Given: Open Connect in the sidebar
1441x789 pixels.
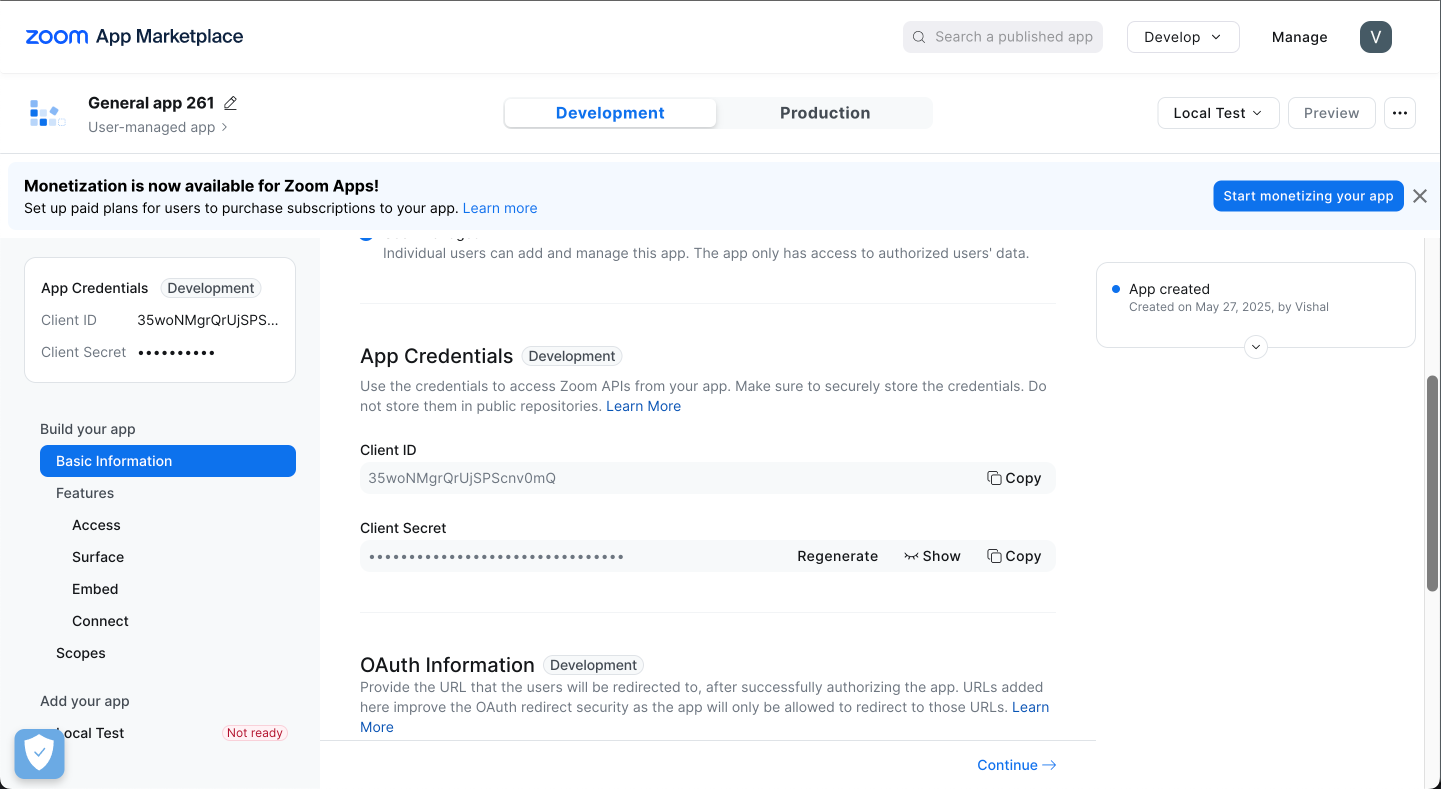Looking at the screenshot, I should (x=100, y=621).
